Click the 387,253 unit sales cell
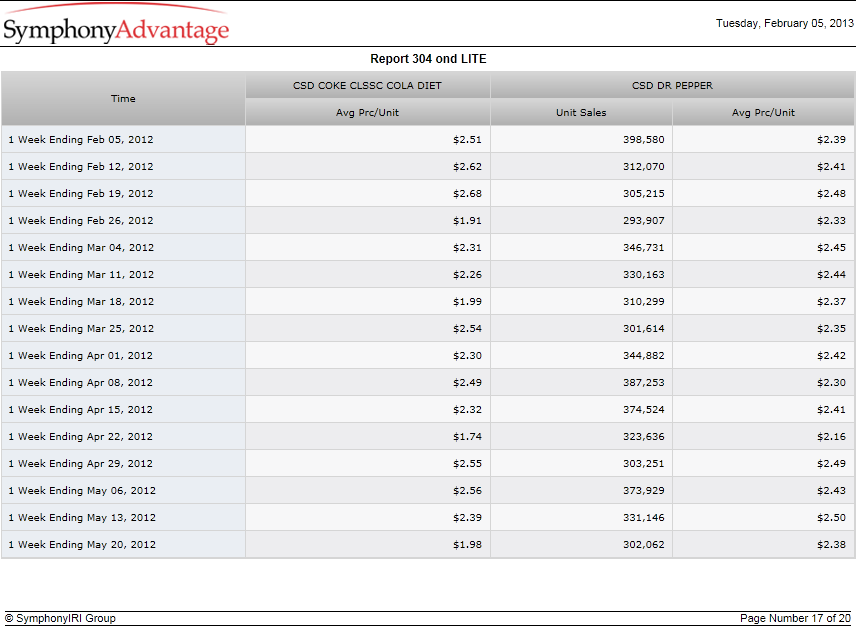 (x=581, y=383)
